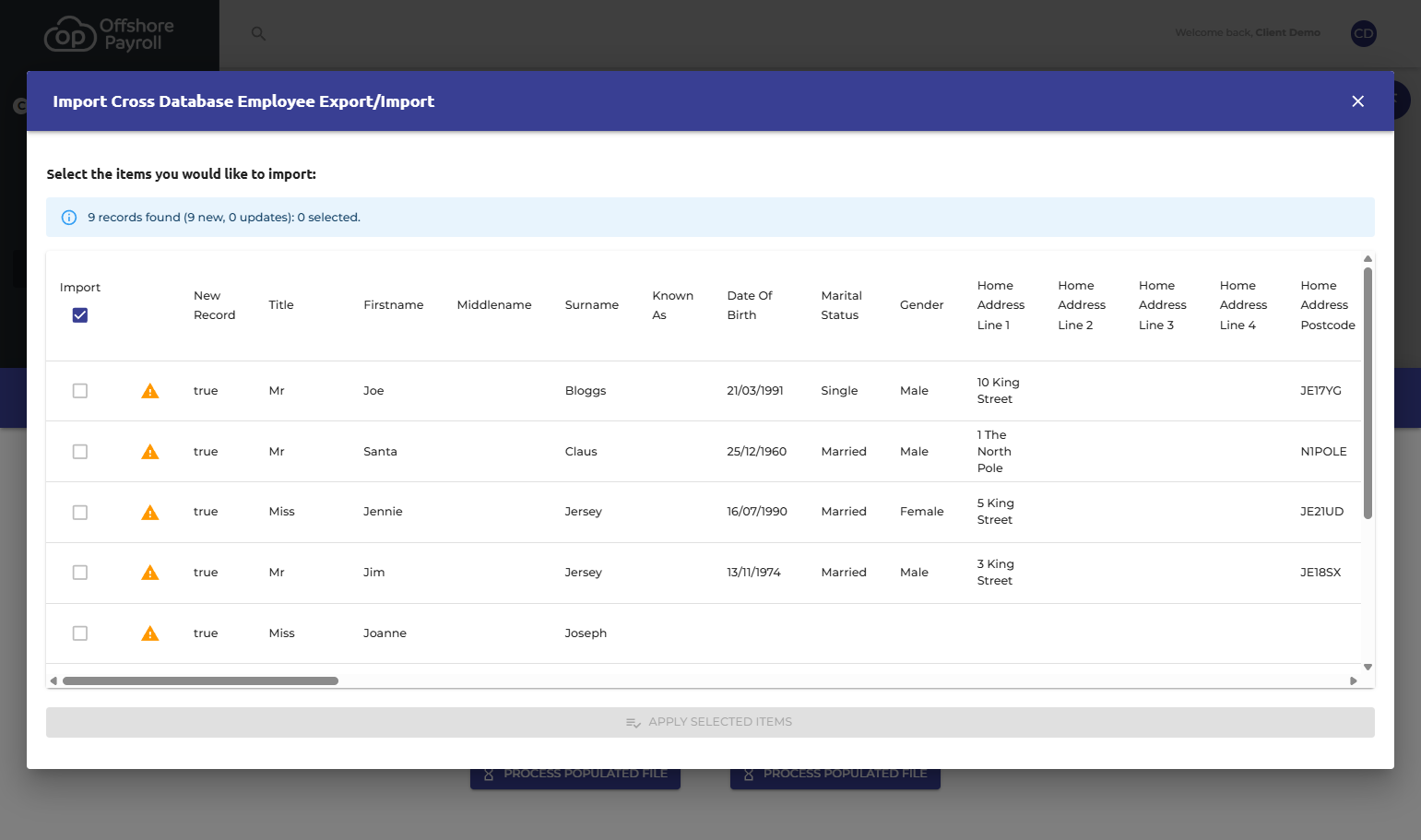Click the Home Address Postcode header
This screenshot has width=1421, height=840.
click(1328, 305)
